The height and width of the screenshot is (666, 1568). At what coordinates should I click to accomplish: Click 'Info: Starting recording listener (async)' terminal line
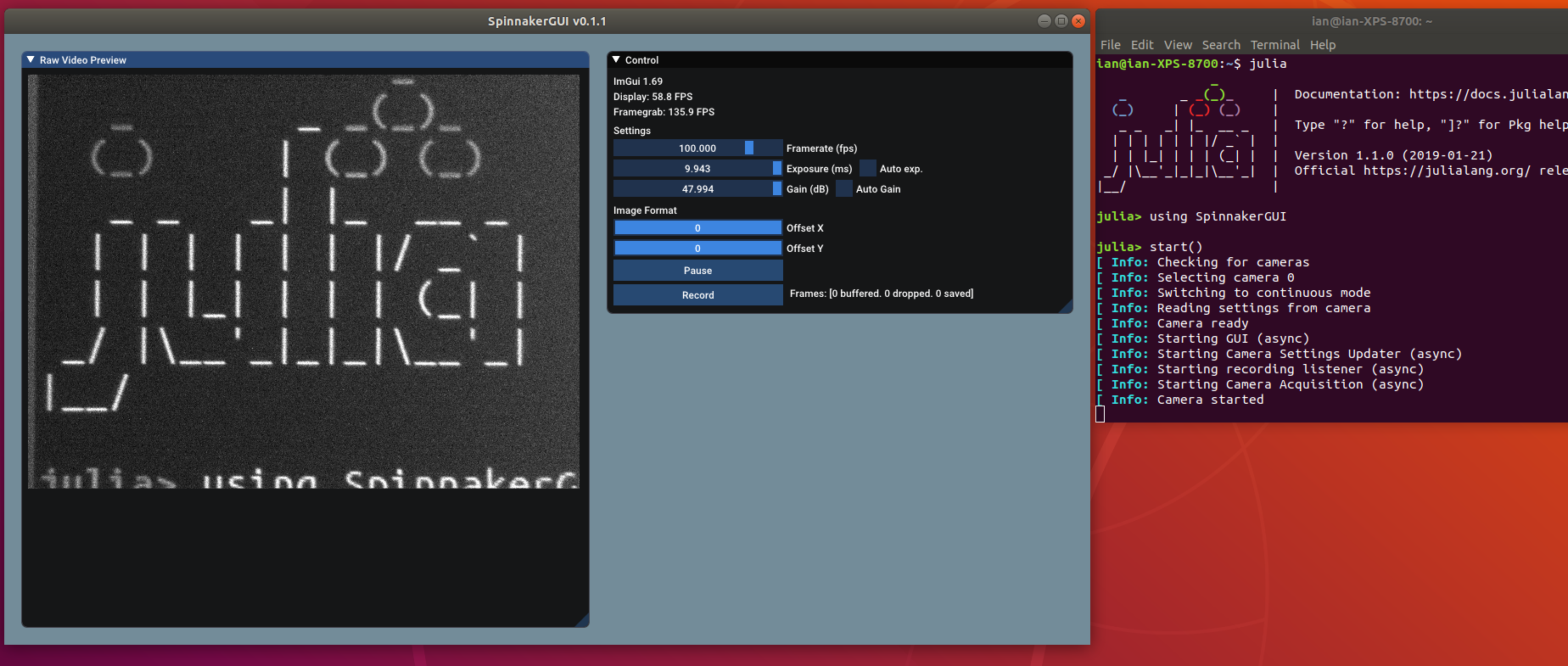1260,369
